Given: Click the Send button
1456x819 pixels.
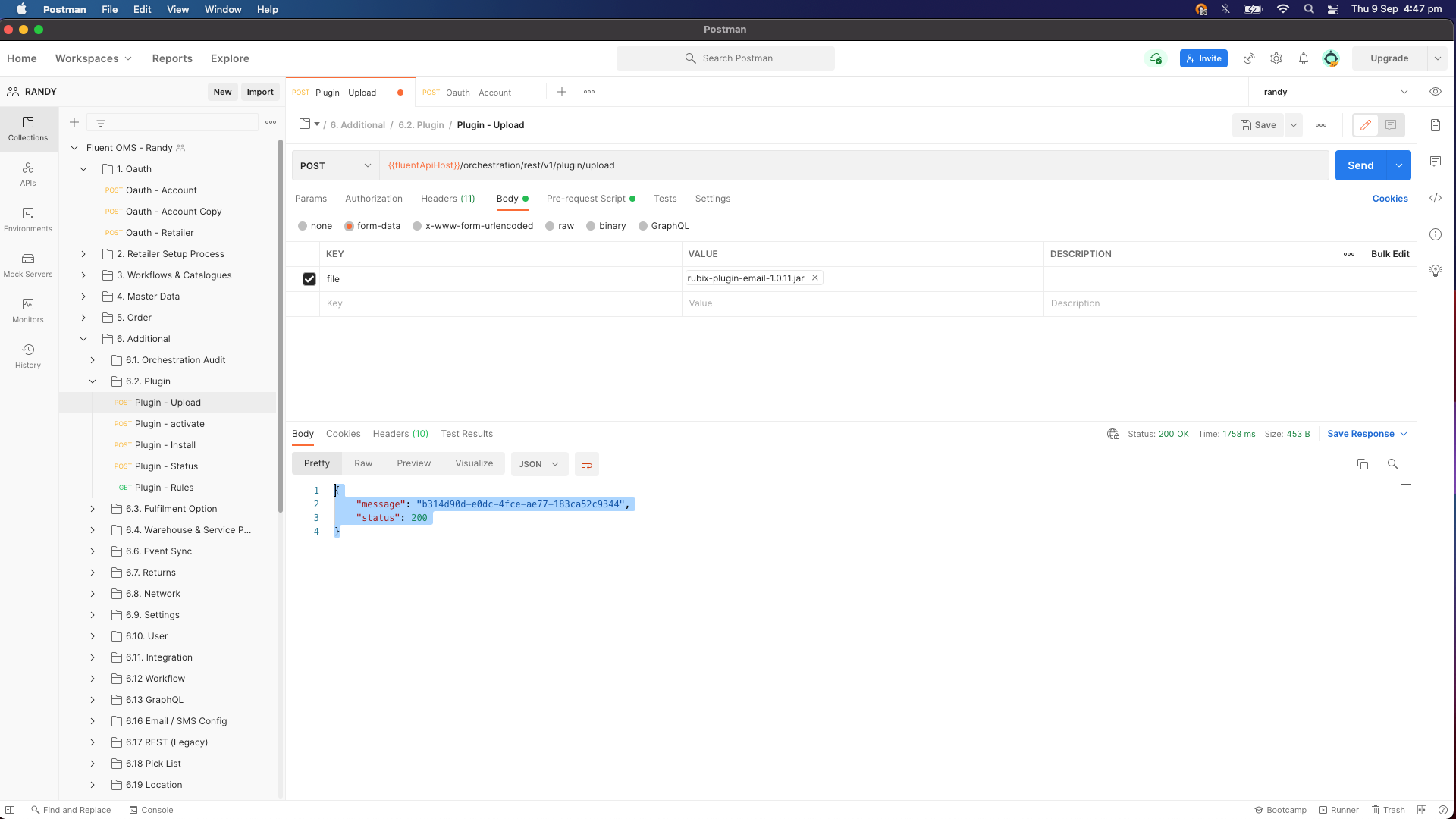Looking at the screenshot, I should pos(1360,165).
